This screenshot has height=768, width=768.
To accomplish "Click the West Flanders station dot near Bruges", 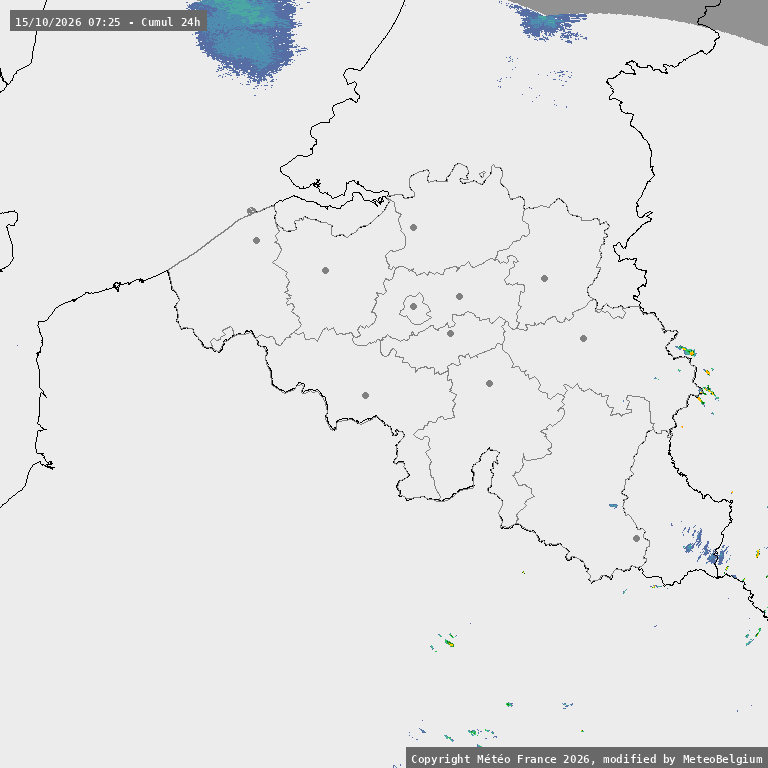I will [x=256, y=240].
